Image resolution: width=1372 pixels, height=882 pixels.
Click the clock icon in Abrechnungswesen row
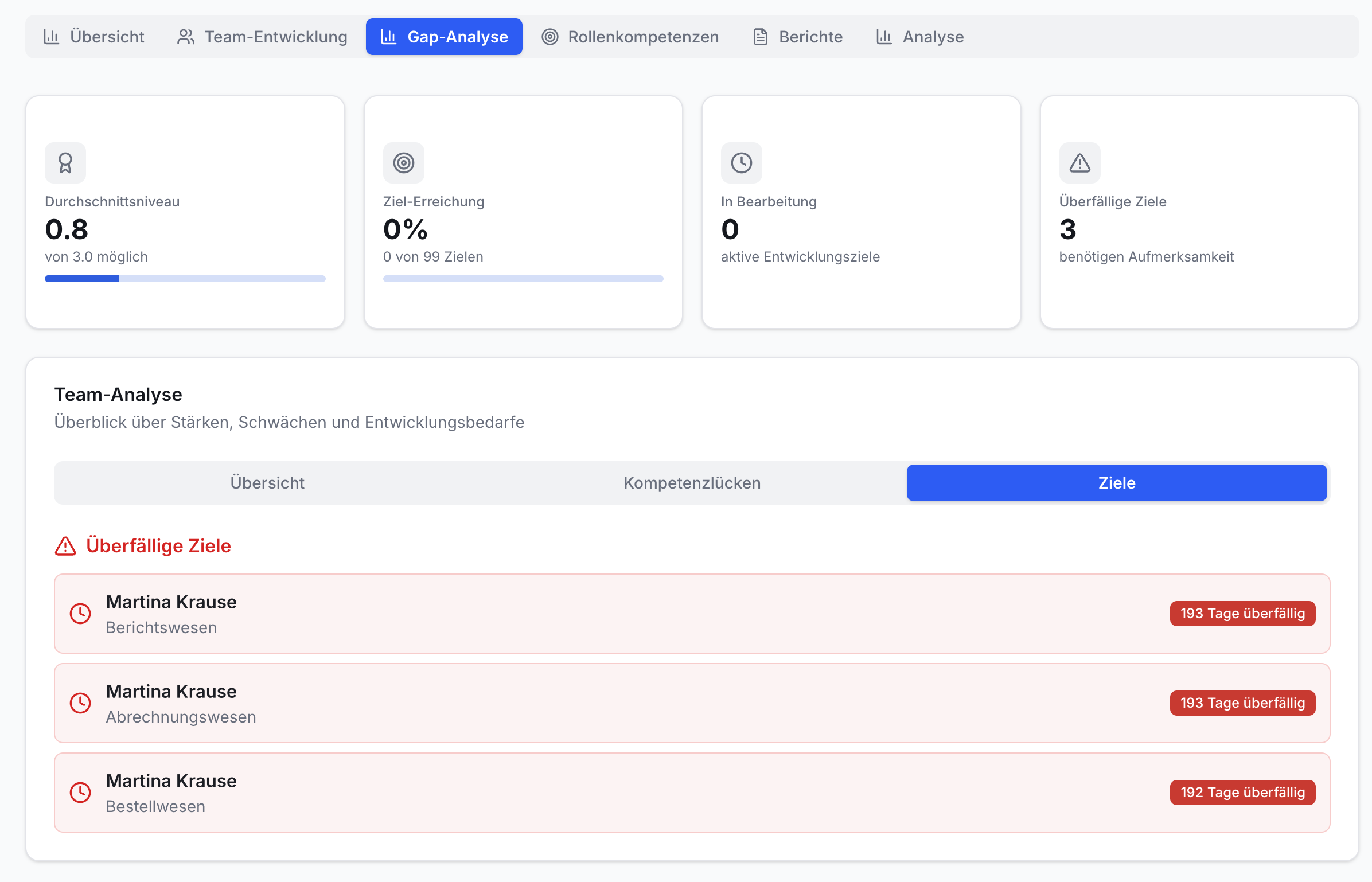(x=80, y=703)
